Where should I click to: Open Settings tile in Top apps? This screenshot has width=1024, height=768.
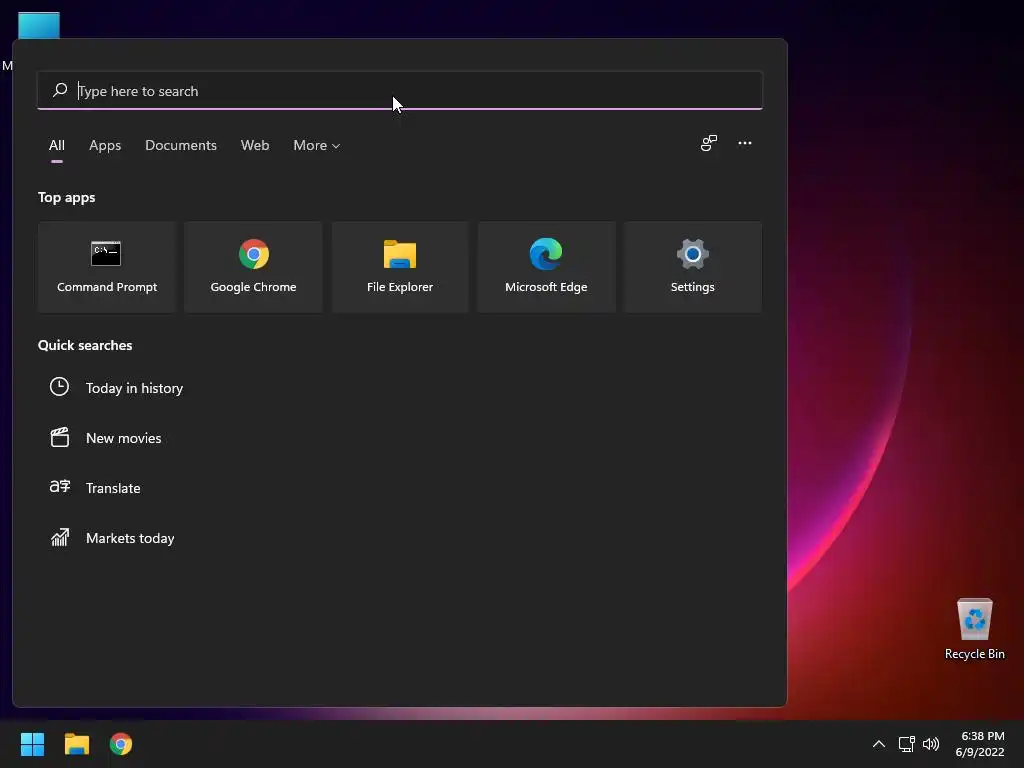click(x=693, y=266)
